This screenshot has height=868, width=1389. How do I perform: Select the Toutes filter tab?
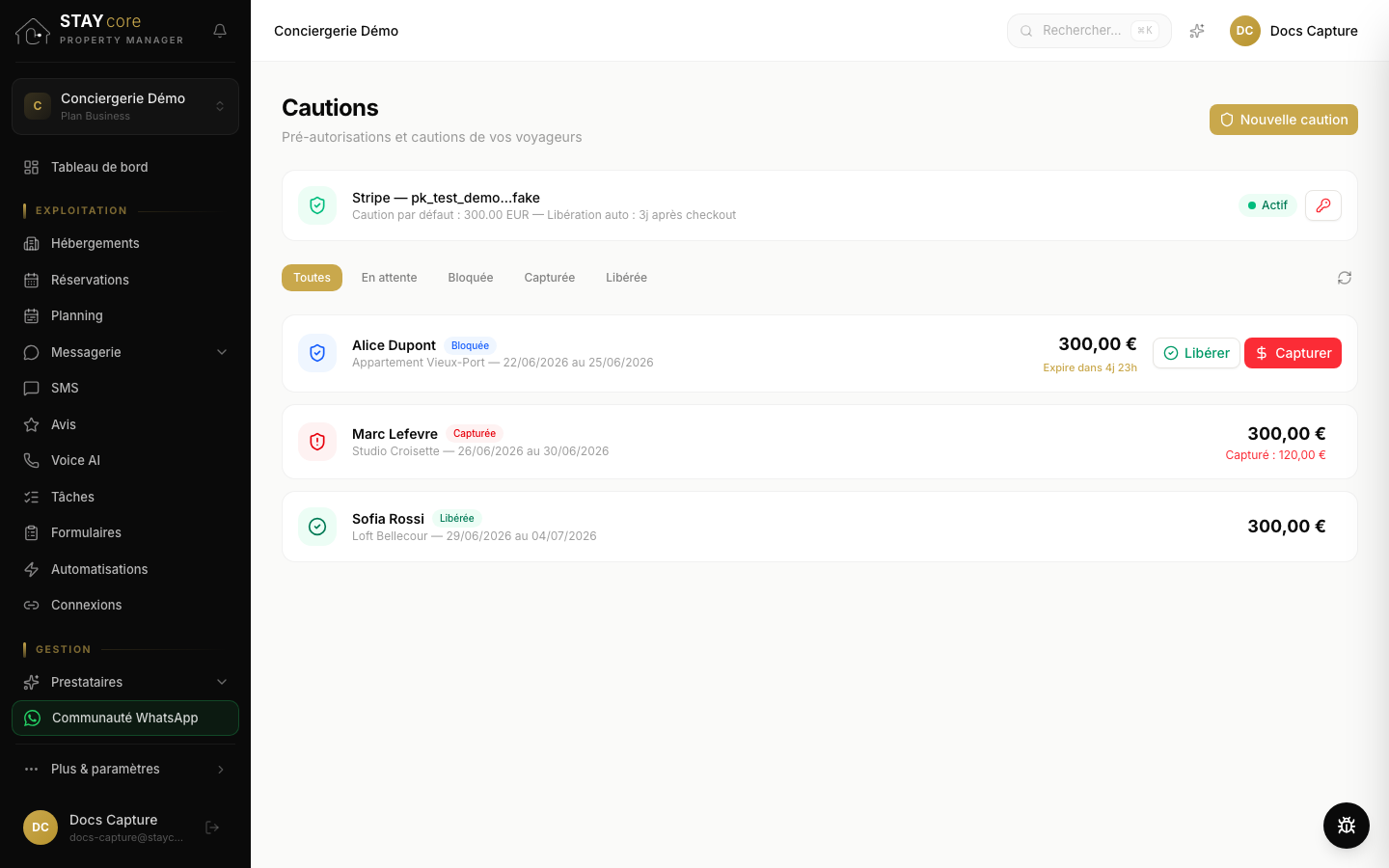coord(312,278)
